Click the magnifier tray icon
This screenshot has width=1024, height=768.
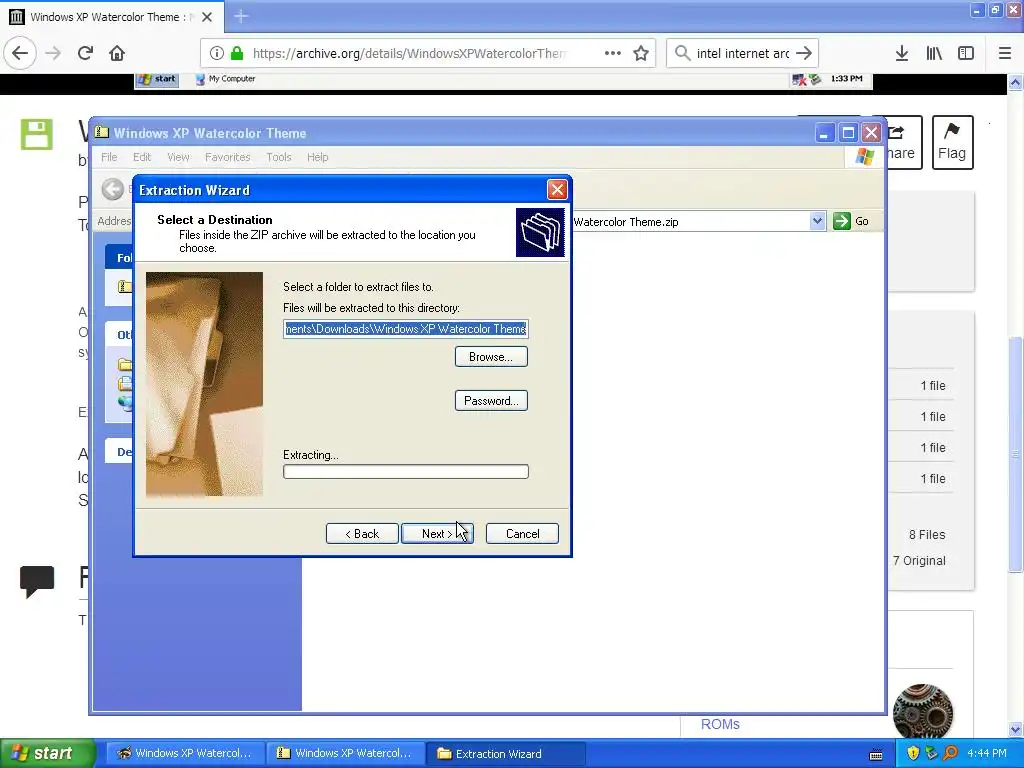950,753
